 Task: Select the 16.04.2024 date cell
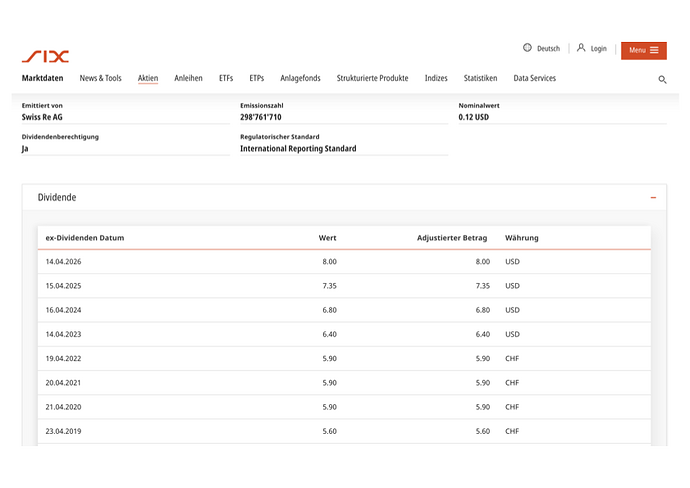coord(63,310)
